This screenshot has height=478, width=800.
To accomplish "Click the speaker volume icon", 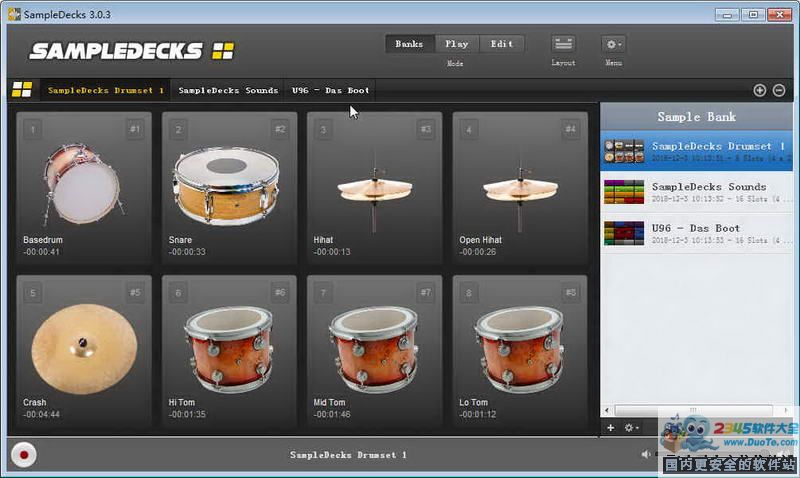I will (646, 454).
